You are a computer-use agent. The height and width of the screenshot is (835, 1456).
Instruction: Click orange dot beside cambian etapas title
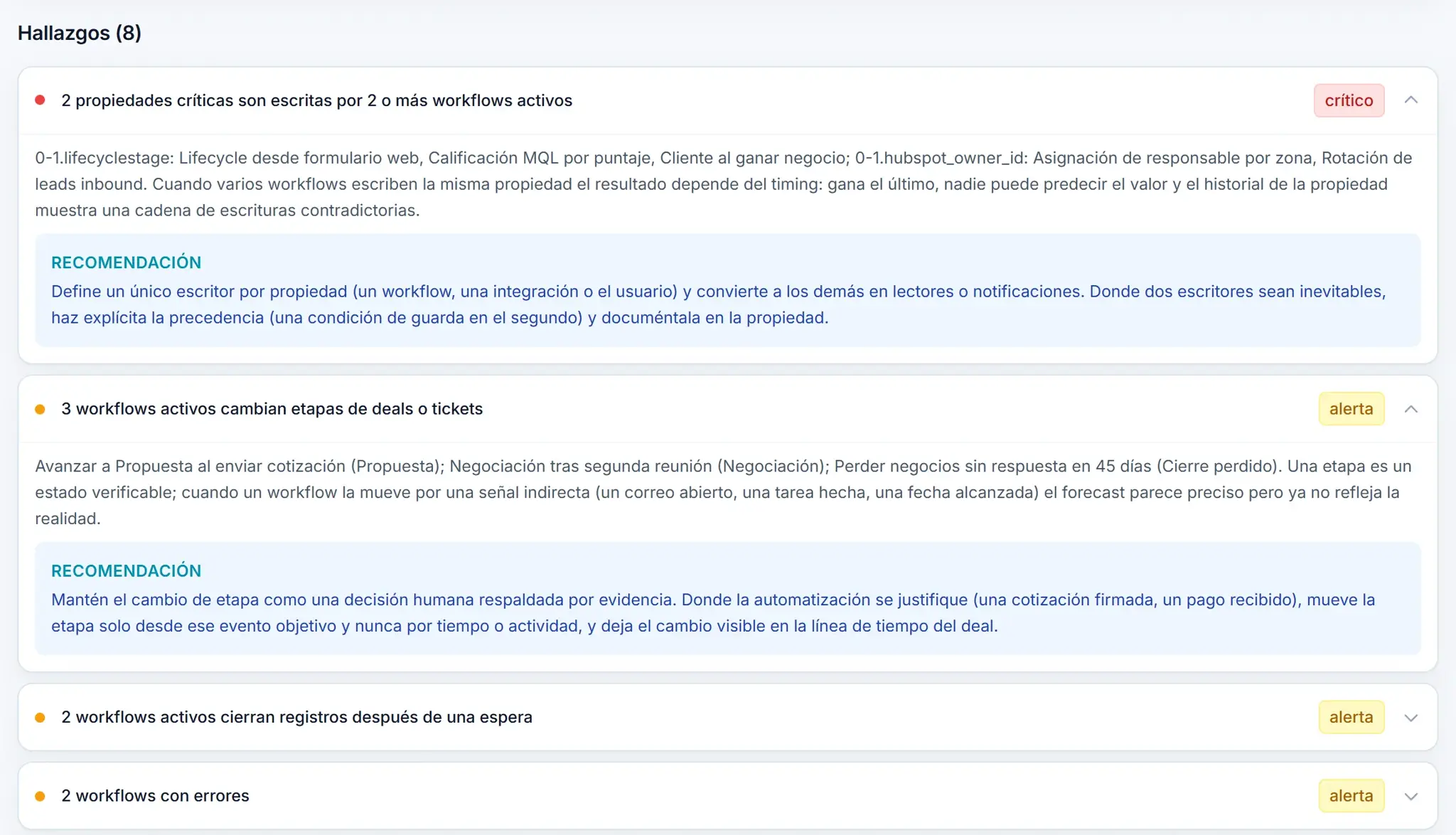pyautogui.click(x=41, y=409)
